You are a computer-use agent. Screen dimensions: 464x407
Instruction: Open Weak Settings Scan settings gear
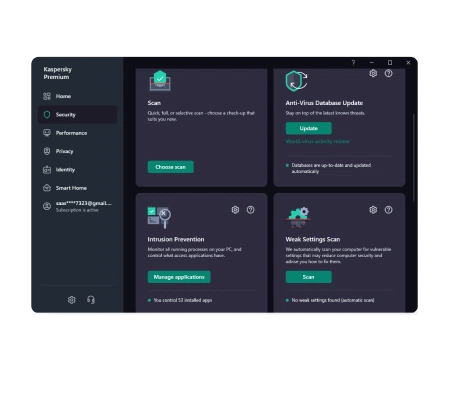click(373, 210)
